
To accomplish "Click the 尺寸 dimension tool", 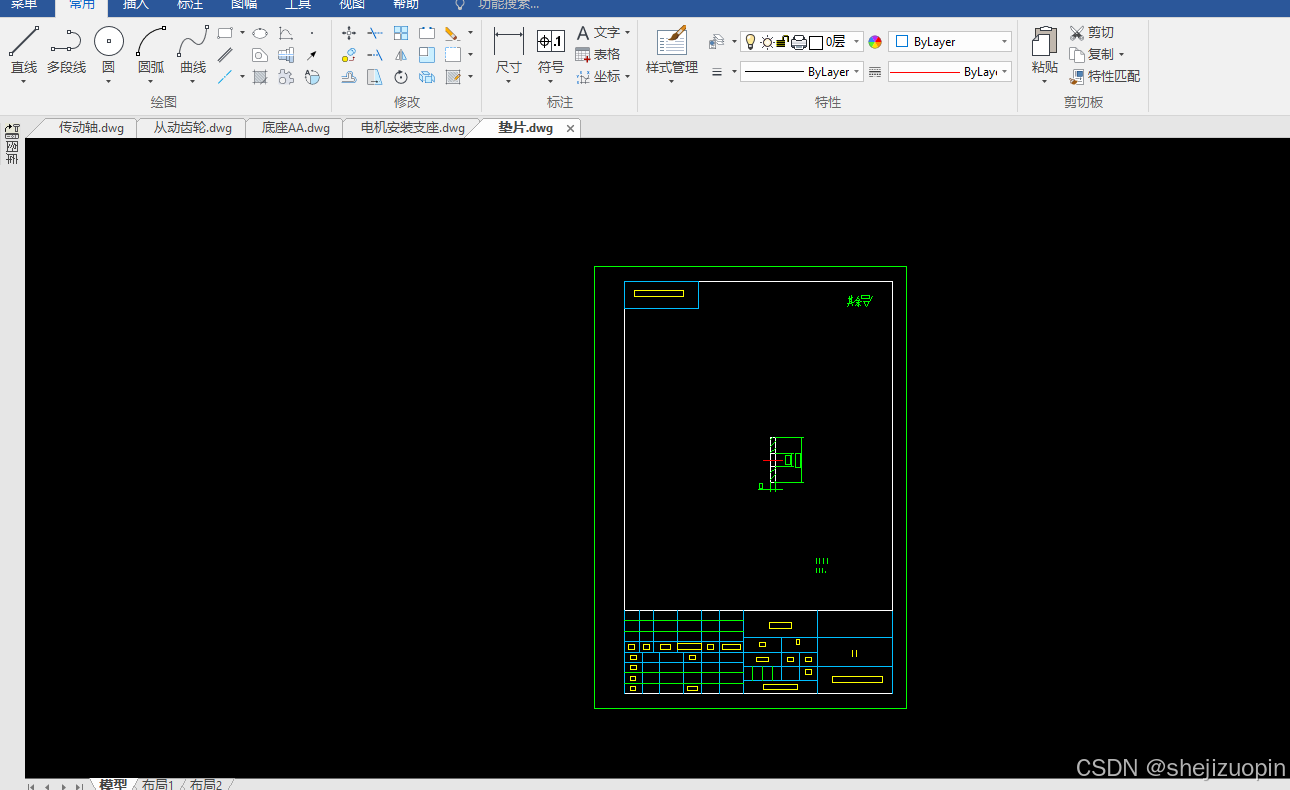I will (x=509, y=50).
